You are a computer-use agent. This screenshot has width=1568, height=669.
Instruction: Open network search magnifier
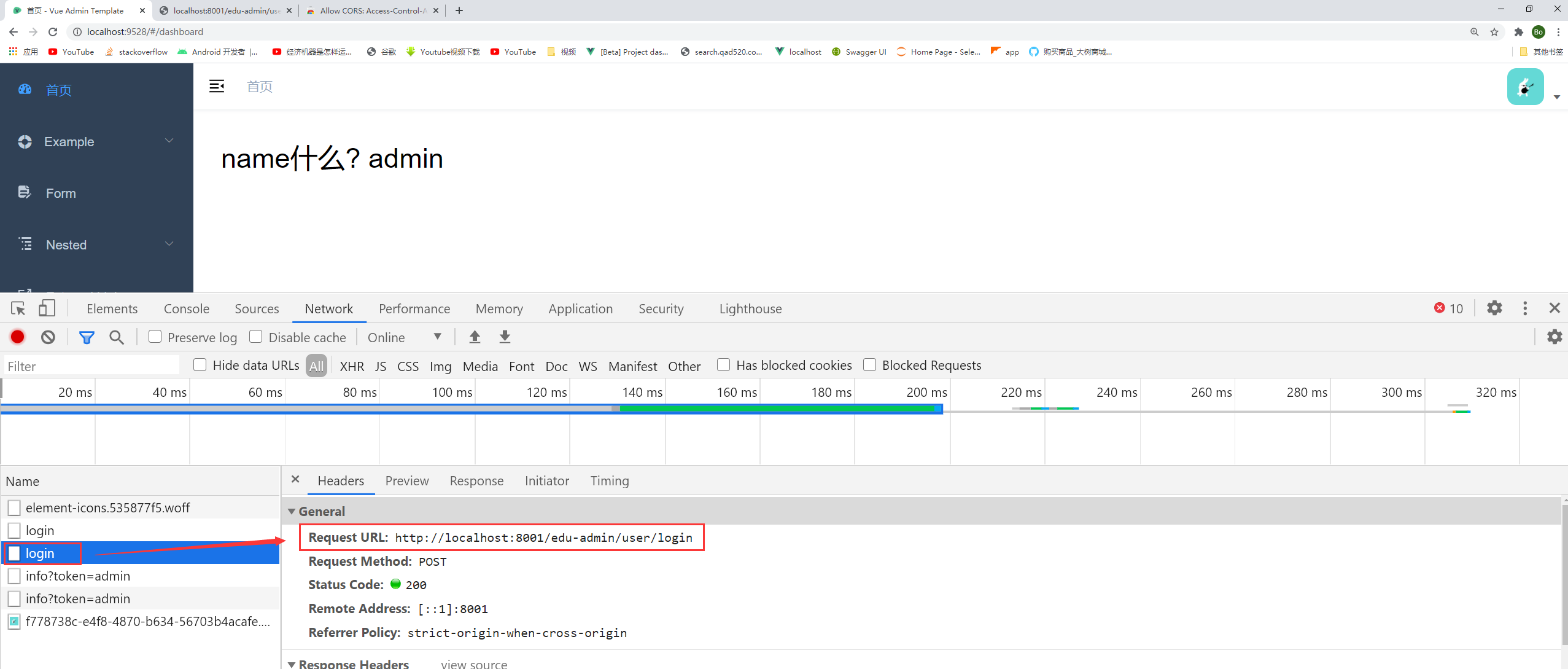click(x=116, y=337)
